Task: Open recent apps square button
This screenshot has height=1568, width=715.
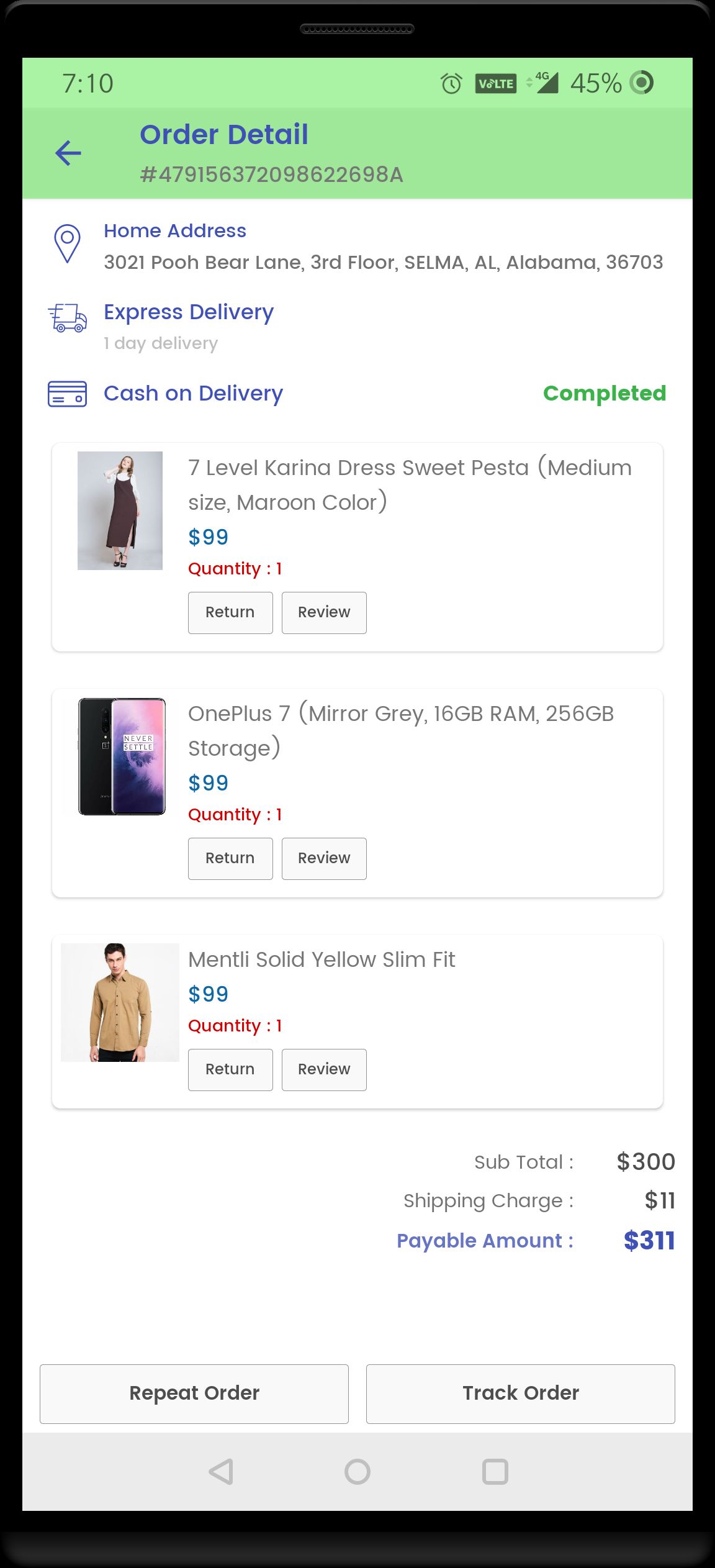Action: (x=495, y=1471)
